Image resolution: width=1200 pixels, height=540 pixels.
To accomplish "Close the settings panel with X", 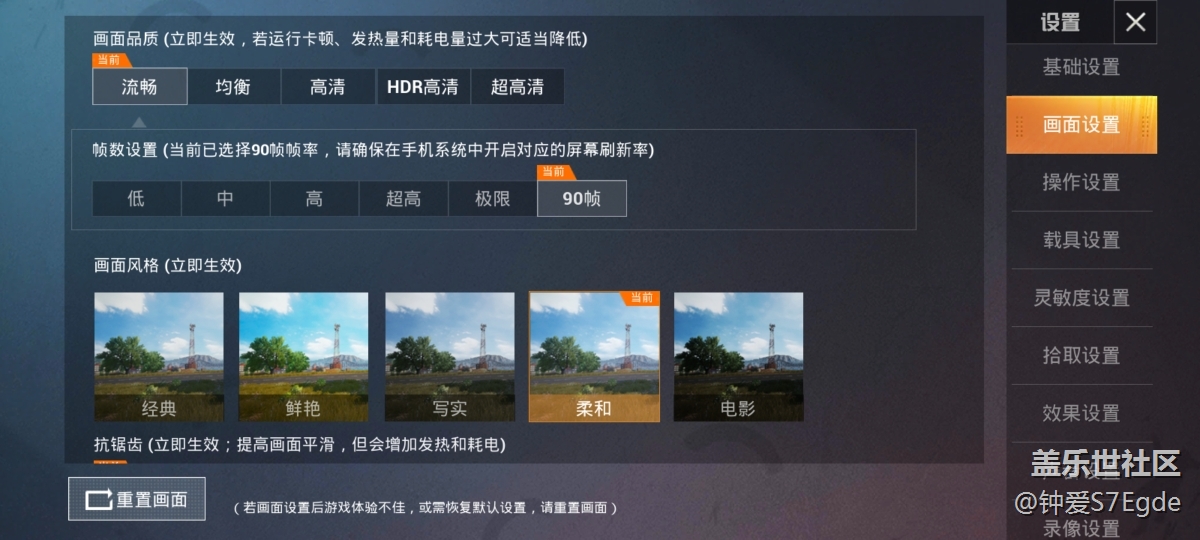I will [1135, 22].
